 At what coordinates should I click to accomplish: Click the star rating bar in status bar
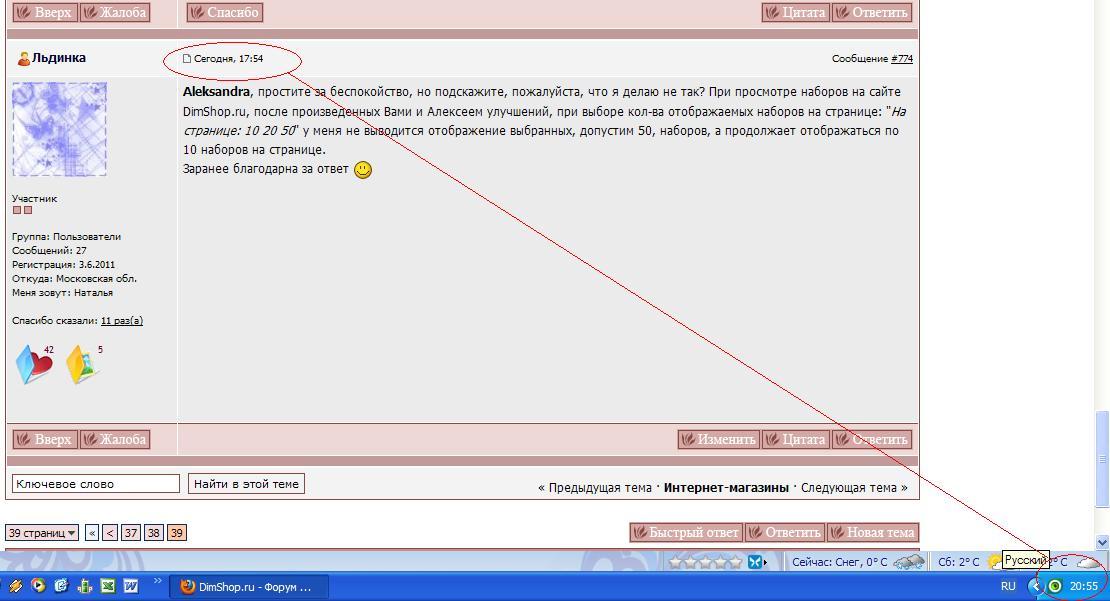(705, 562)
